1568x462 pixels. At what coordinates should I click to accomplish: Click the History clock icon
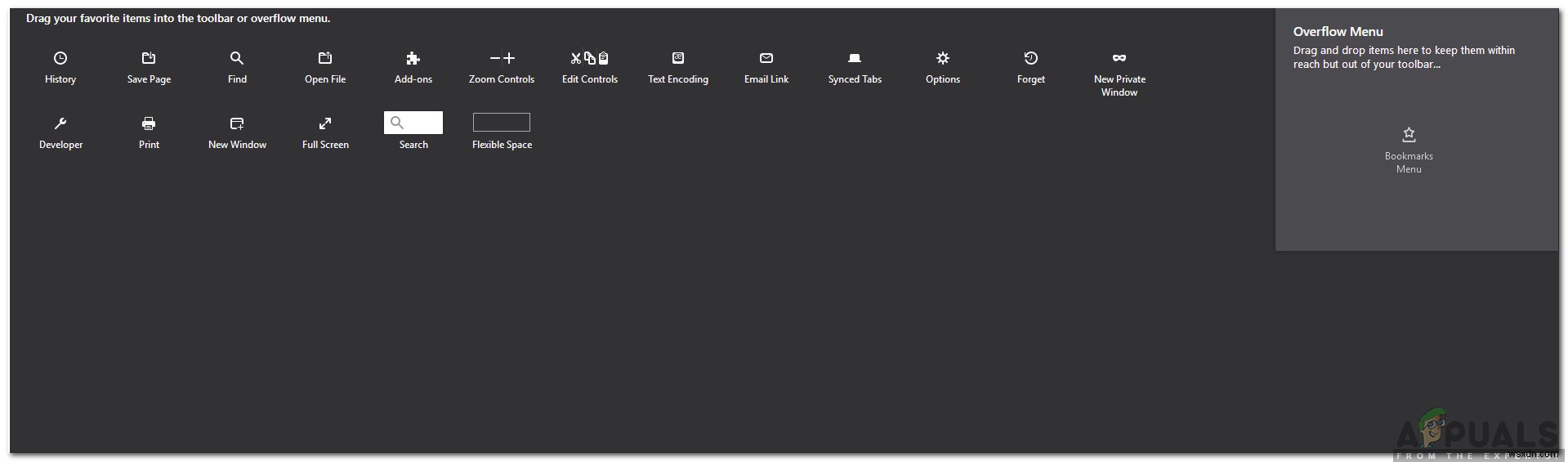coord(60,58)
